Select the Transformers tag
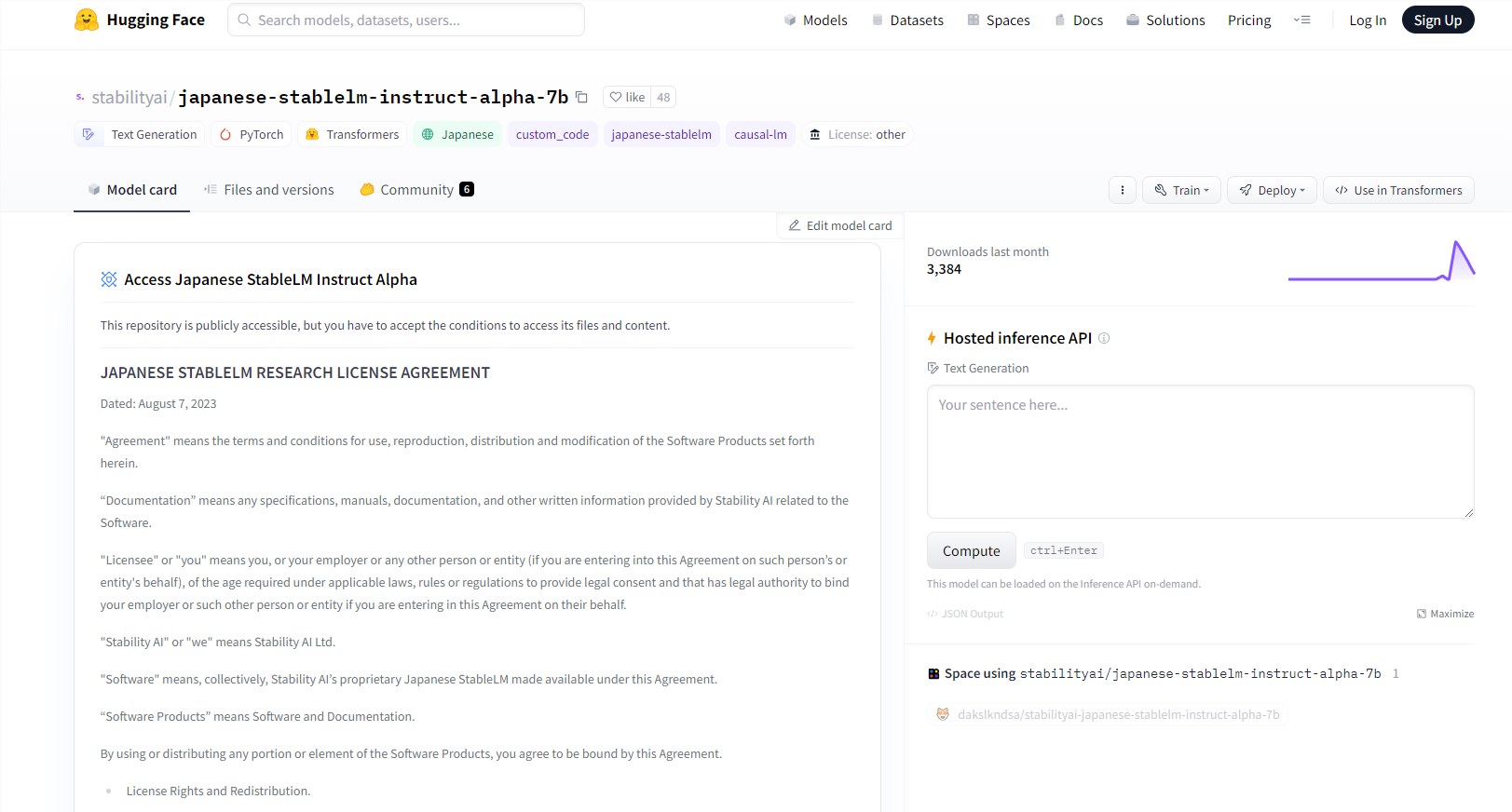The width and height of the screenshot is (1512, 812). (x=352, y=134)
